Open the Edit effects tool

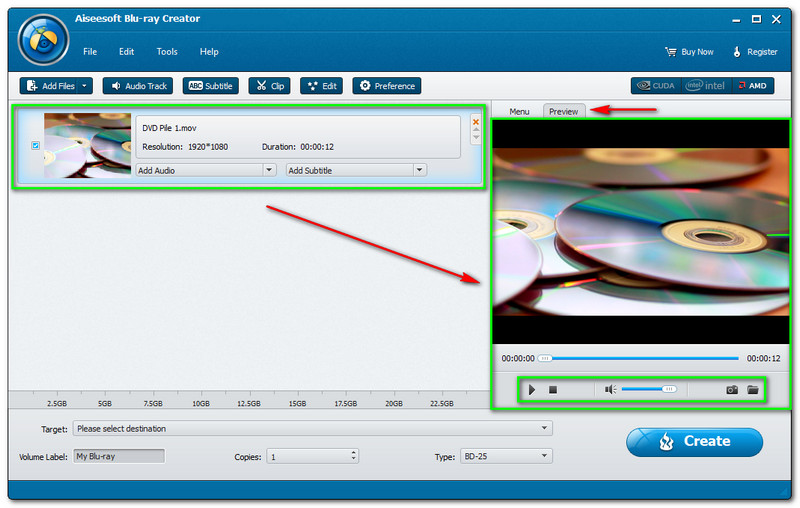click(321, 86)
